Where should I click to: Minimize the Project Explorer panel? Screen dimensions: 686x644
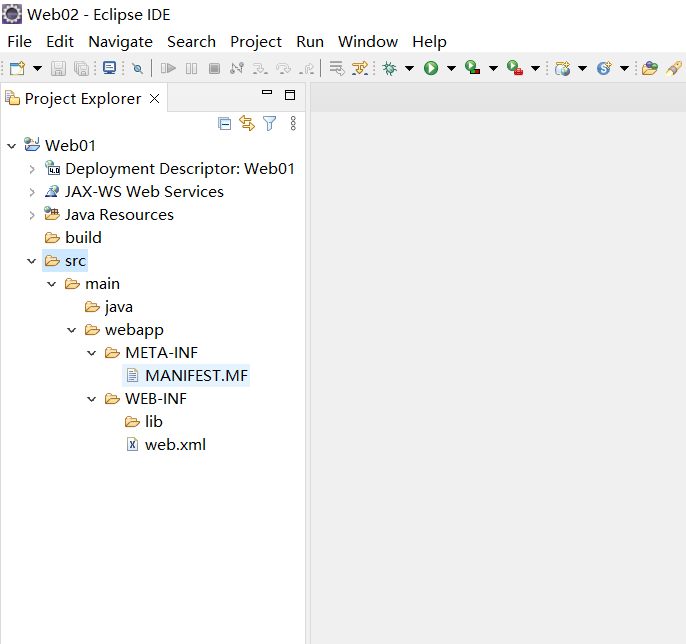tap(267, 92)
